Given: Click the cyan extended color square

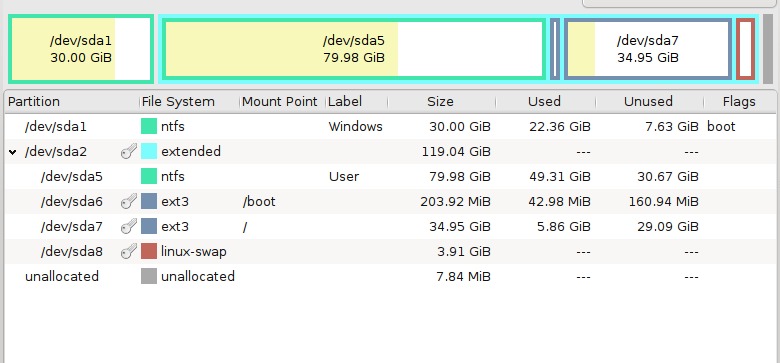Looking at the screenshot, I should click(x=149, y=151).
